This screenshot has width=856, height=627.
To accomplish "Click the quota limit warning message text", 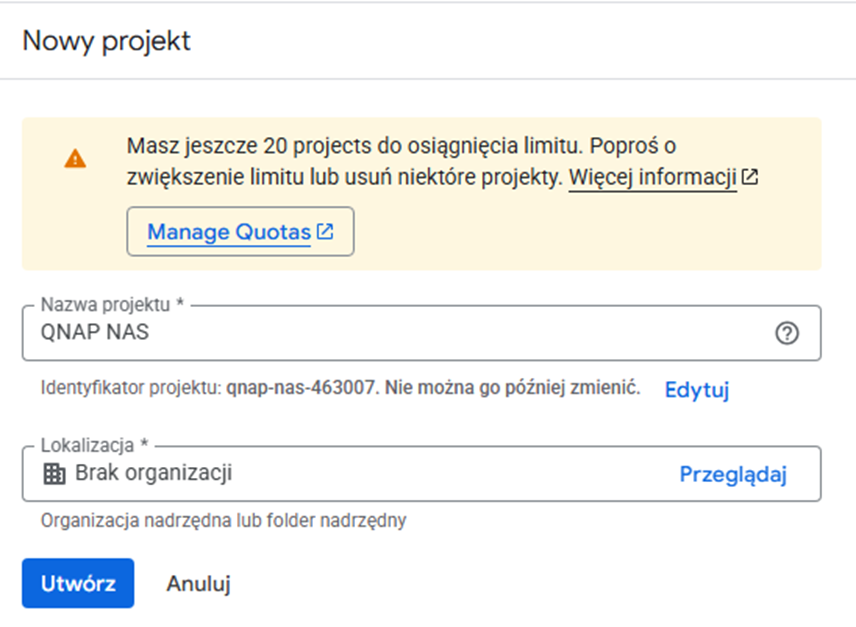I will 401,161.
